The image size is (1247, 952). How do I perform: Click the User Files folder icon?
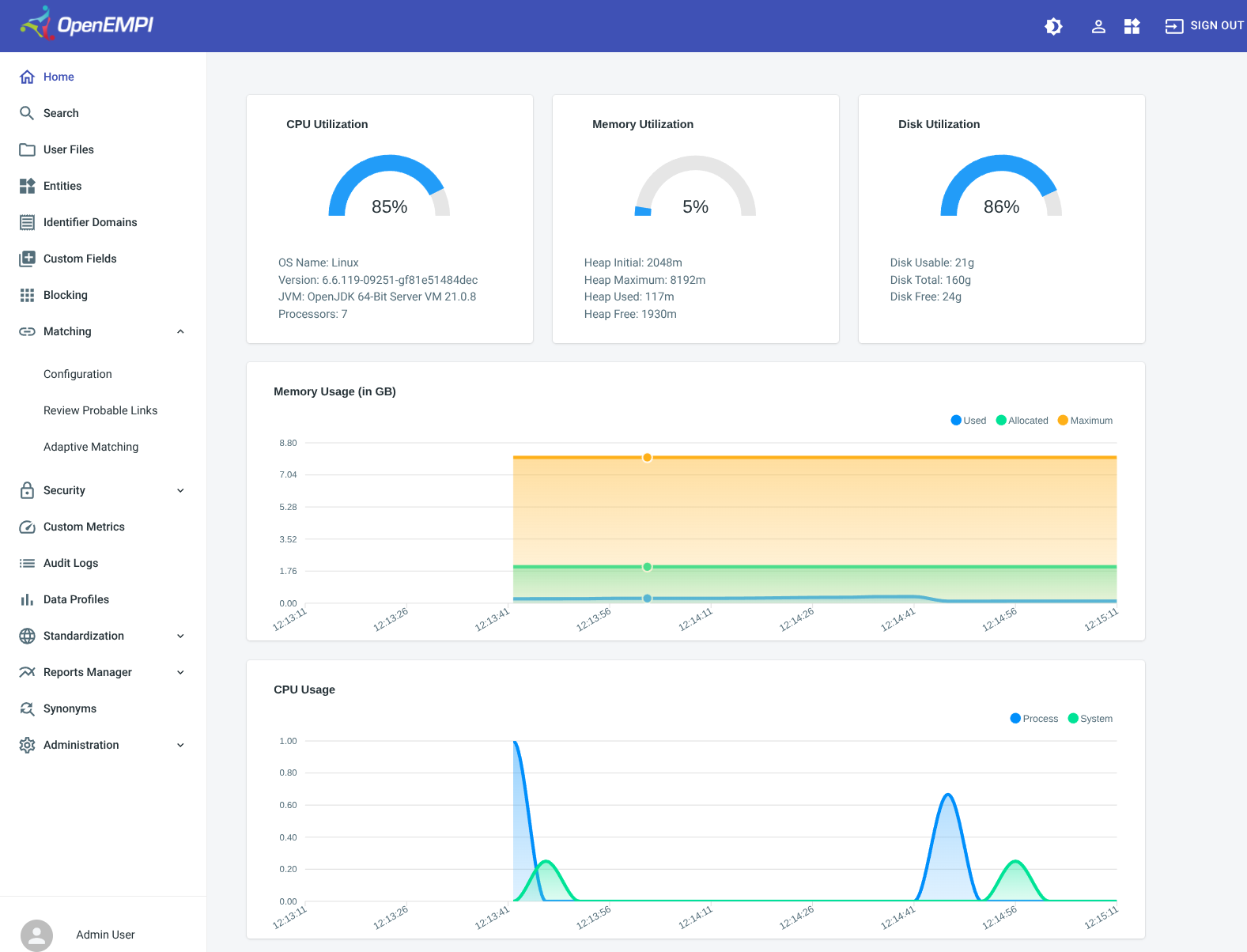coord(27,149)
